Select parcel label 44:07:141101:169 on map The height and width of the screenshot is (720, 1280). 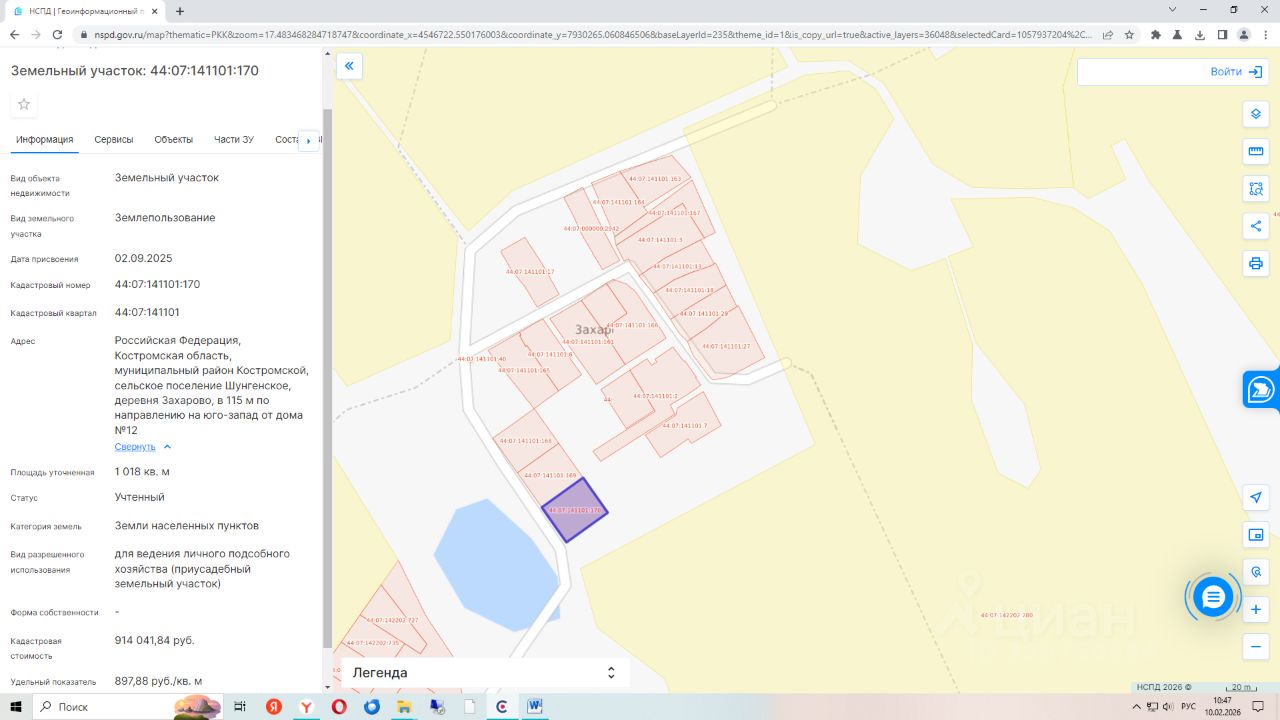[550, 476]
